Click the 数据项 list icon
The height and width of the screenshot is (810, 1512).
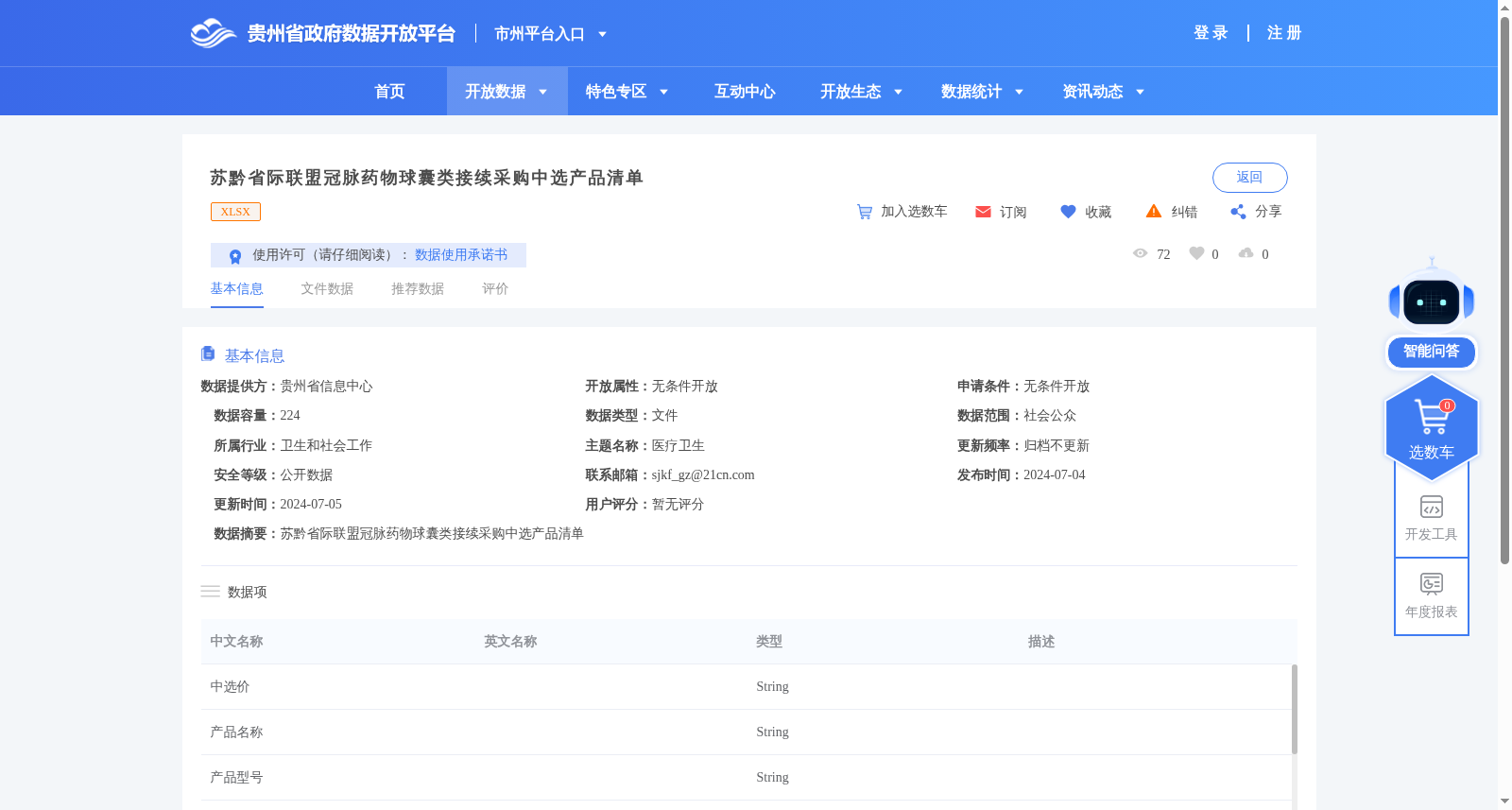[x=210, y=592]
